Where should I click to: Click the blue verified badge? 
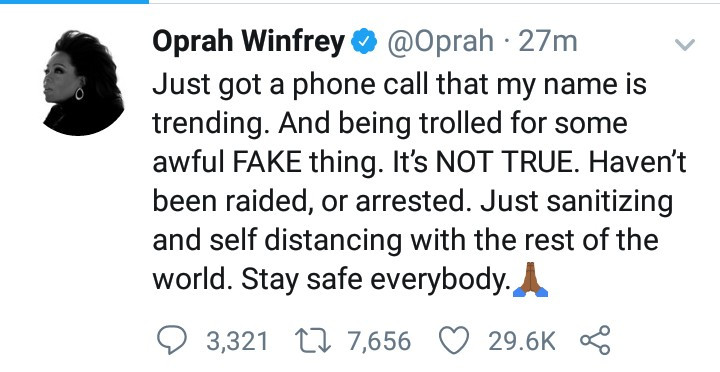coord(364,42)
